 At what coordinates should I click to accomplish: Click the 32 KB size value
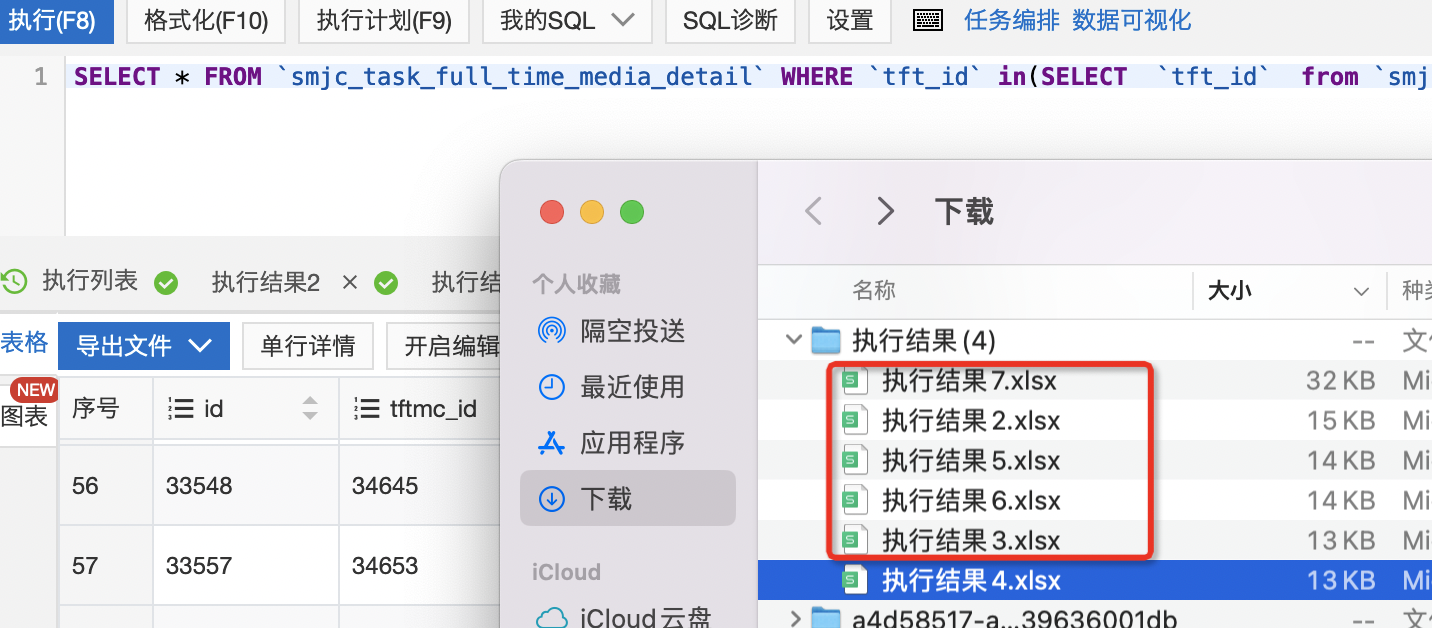[1340, 381]
